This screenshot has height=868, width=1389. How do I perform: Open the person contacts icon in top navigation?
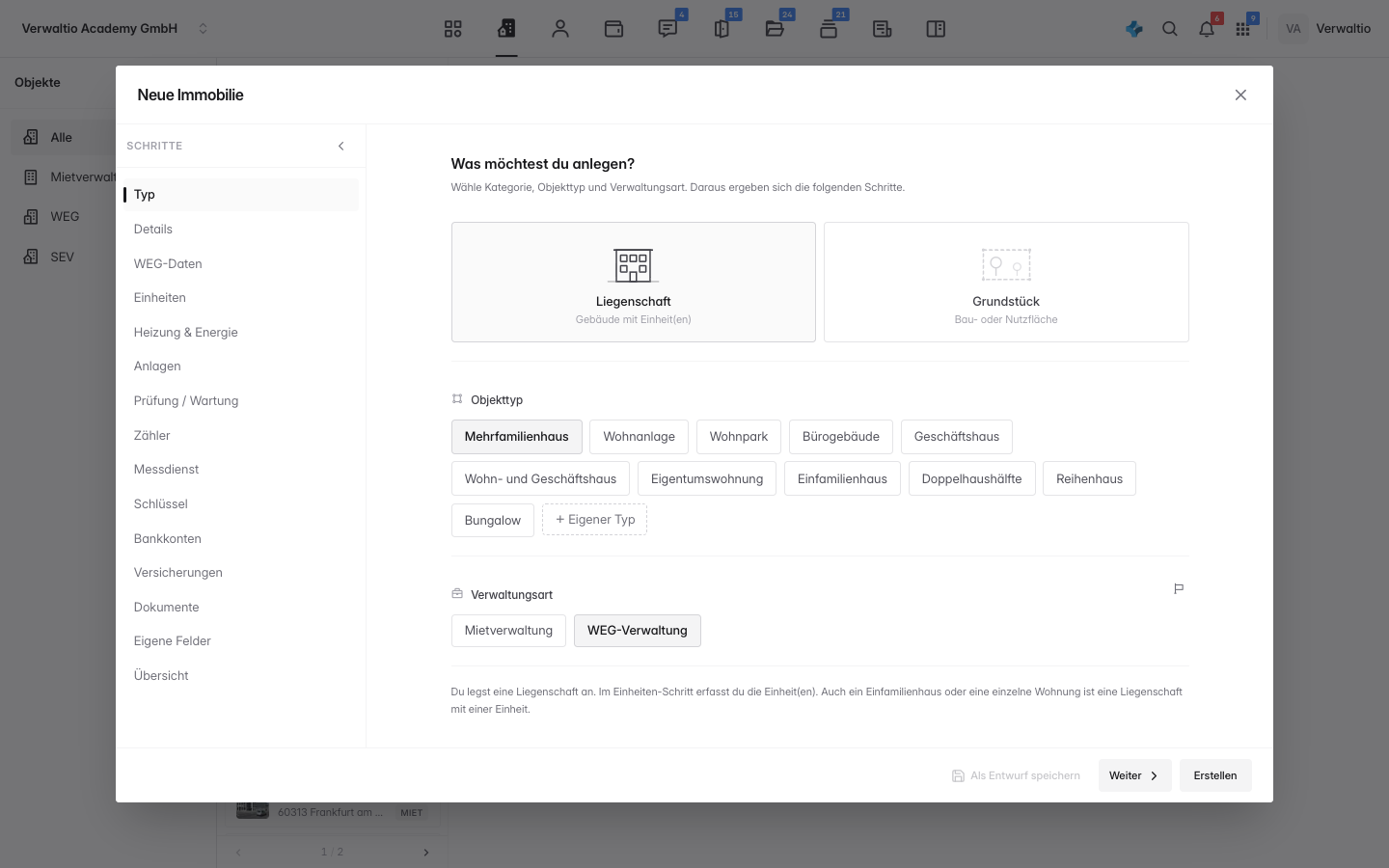point(560,29)
